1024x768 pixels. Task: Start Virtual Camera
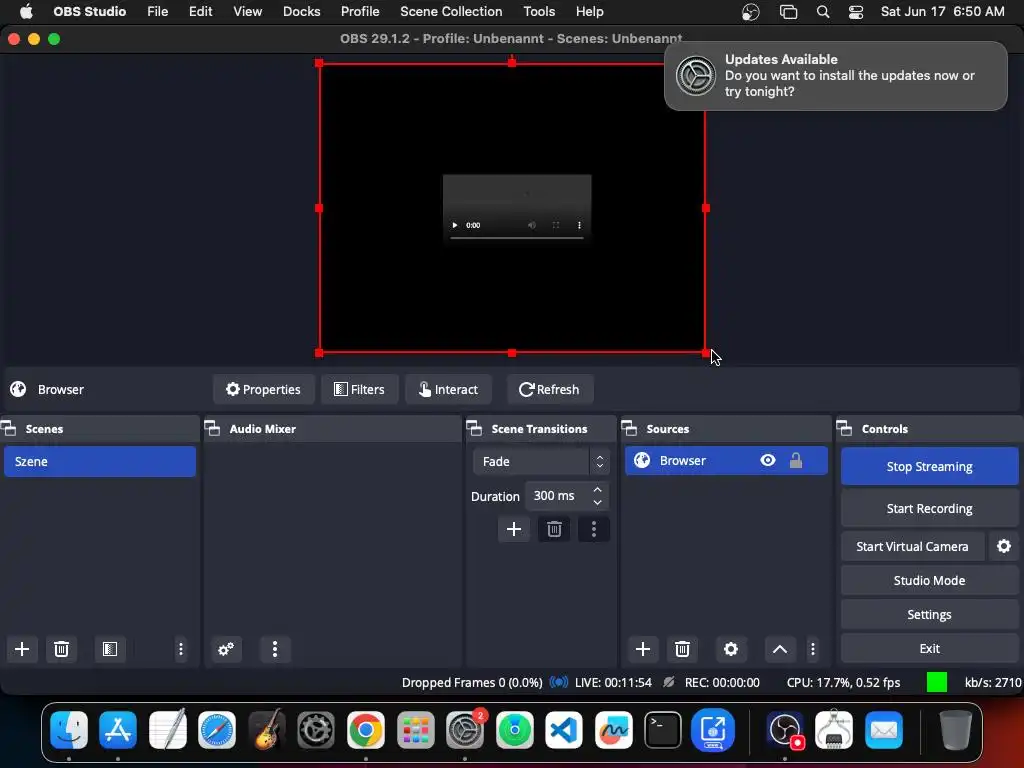[912, 546]
